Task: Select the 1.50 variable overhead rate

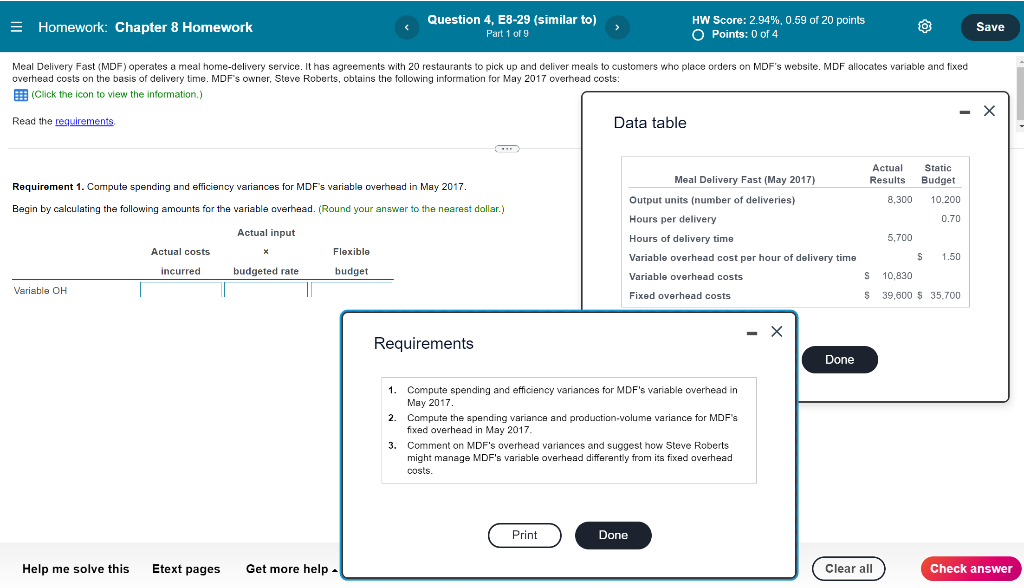Action: 950,257
